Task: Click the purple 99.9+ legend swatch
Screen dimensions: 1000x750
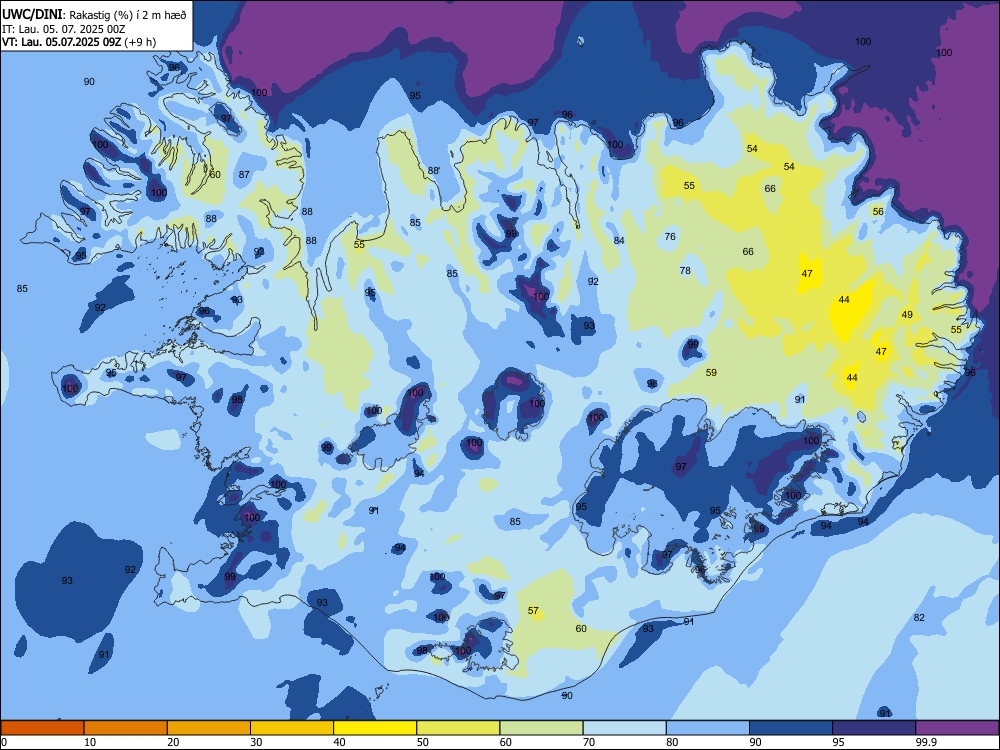Action: pyautogui.click(x=957, y=728)
